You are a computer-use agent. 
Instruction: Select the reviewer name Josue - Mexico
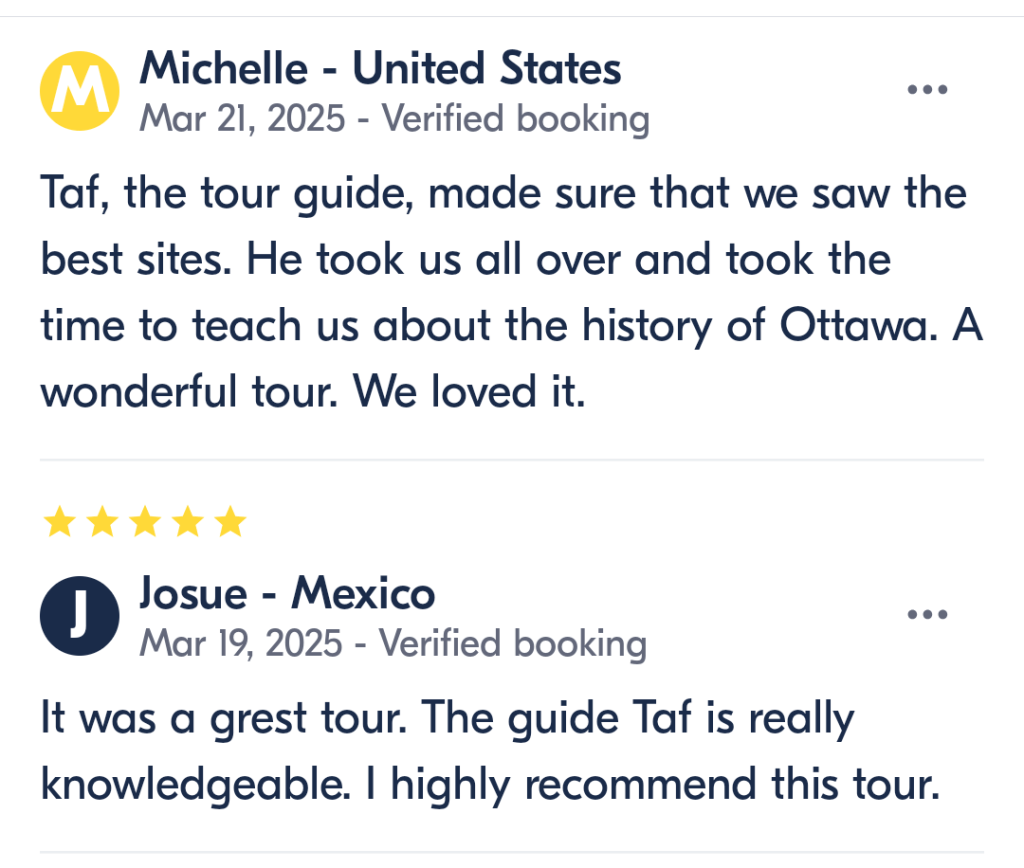(287, 595)
